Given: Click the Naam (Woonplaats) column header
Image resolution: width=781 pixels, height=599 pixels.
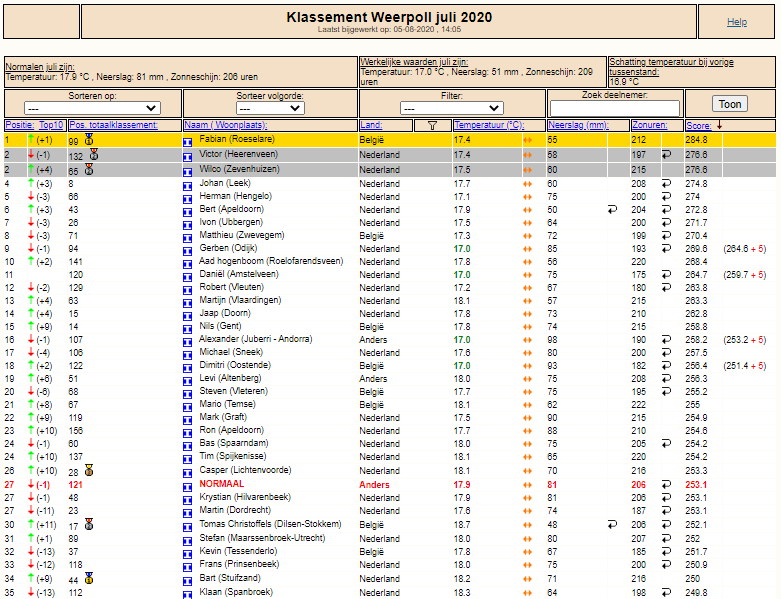Looking at the screenshot, I should [226, 125].
